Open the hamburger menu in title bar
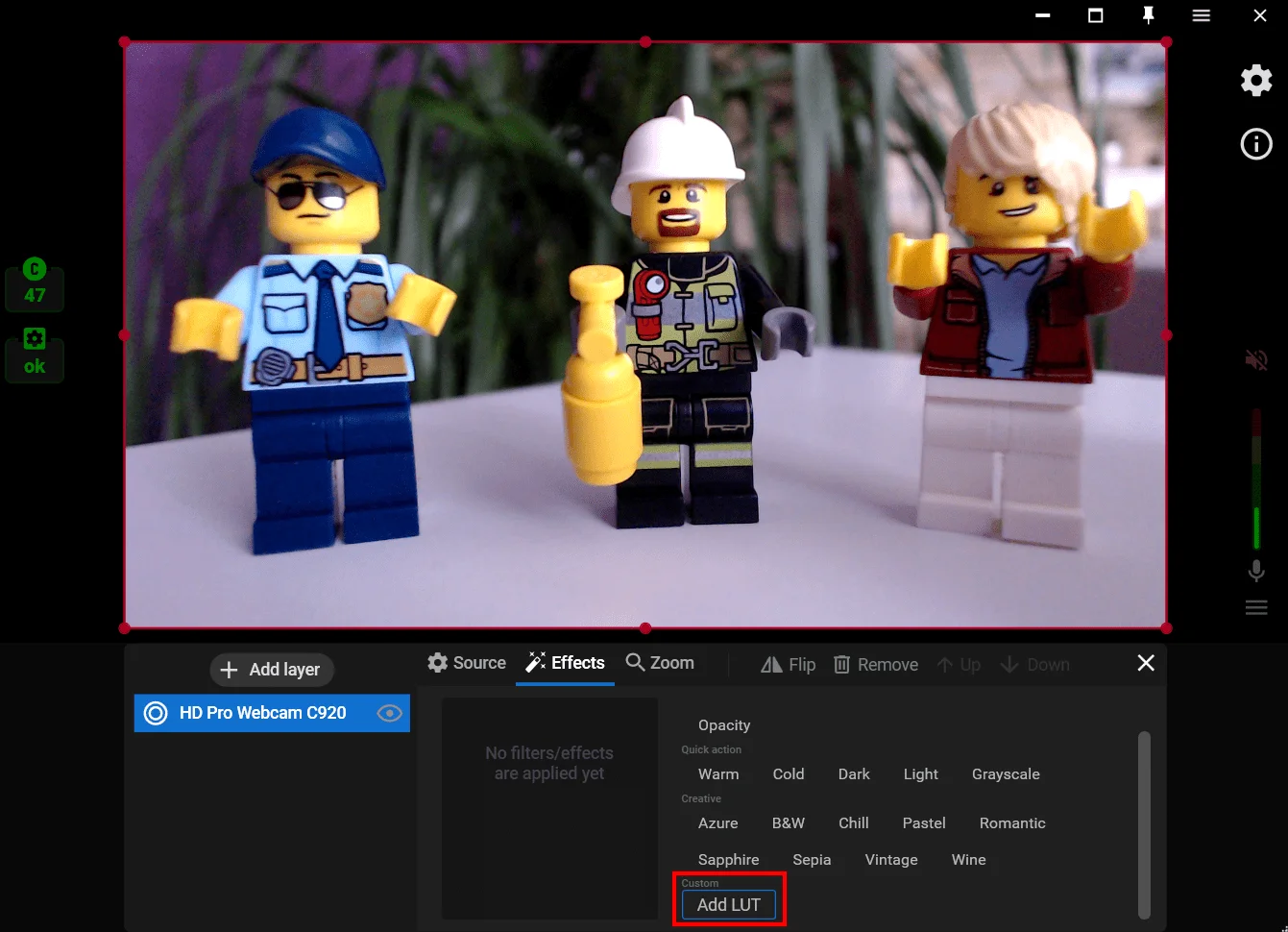The height and width of the screenshot is (932, 1288). [1202, 15]
